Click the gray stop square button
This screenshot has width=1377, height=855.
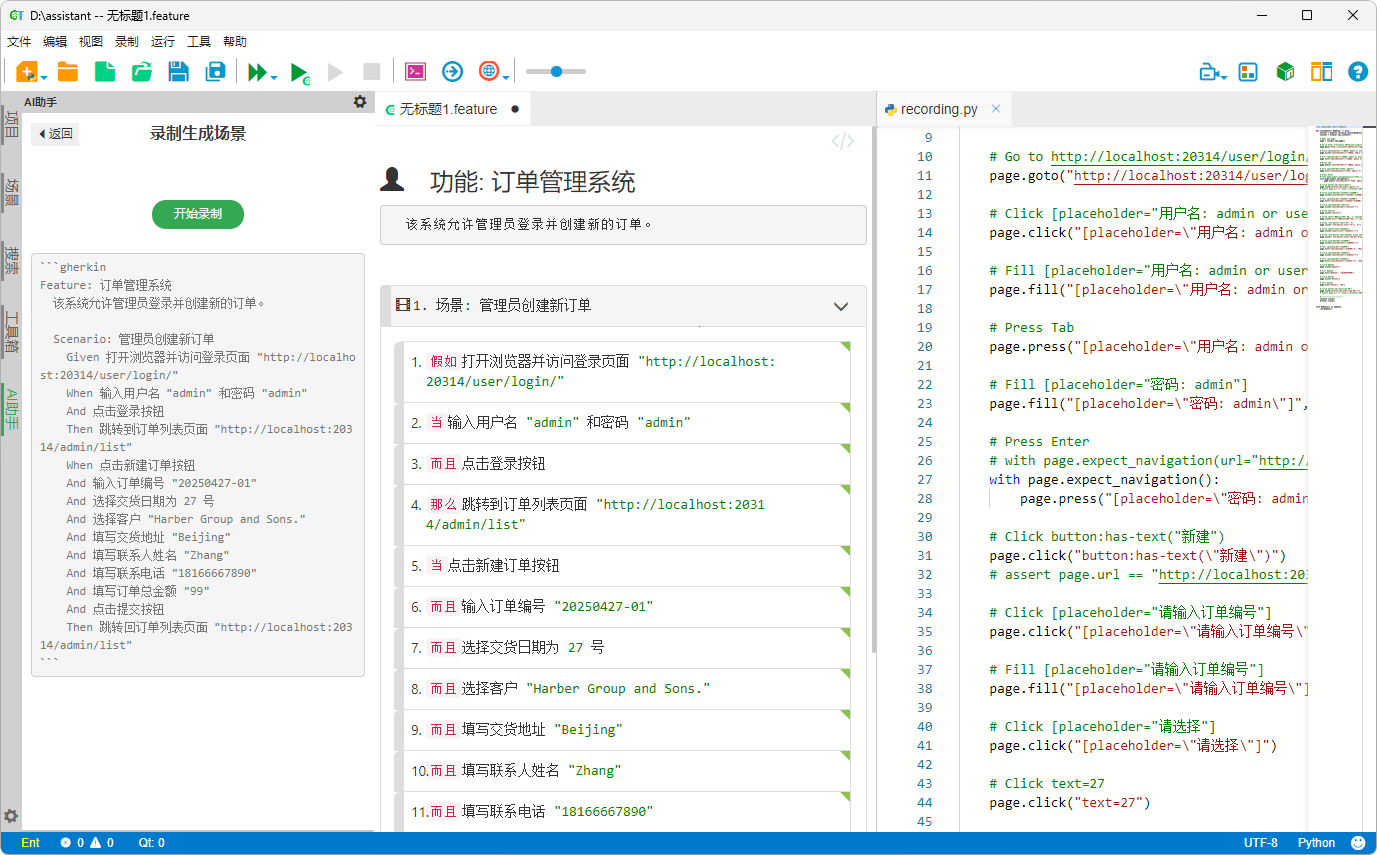[x=371, y=72]
